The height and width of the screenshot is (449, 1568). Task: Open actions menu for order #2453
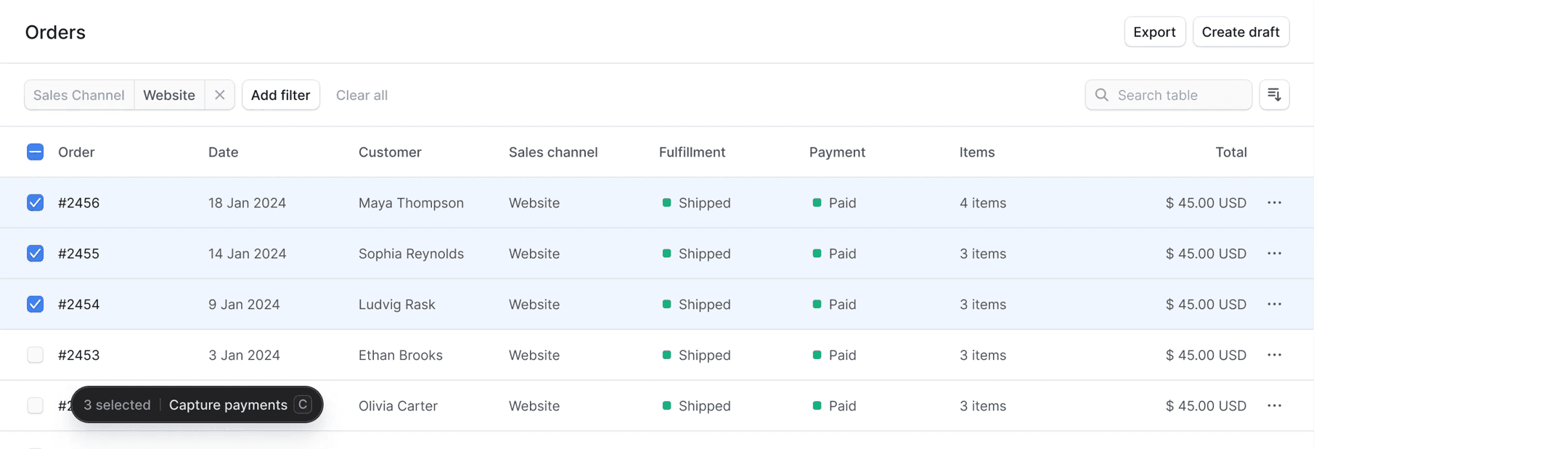pyautogui.click(x=1274, y=355)
